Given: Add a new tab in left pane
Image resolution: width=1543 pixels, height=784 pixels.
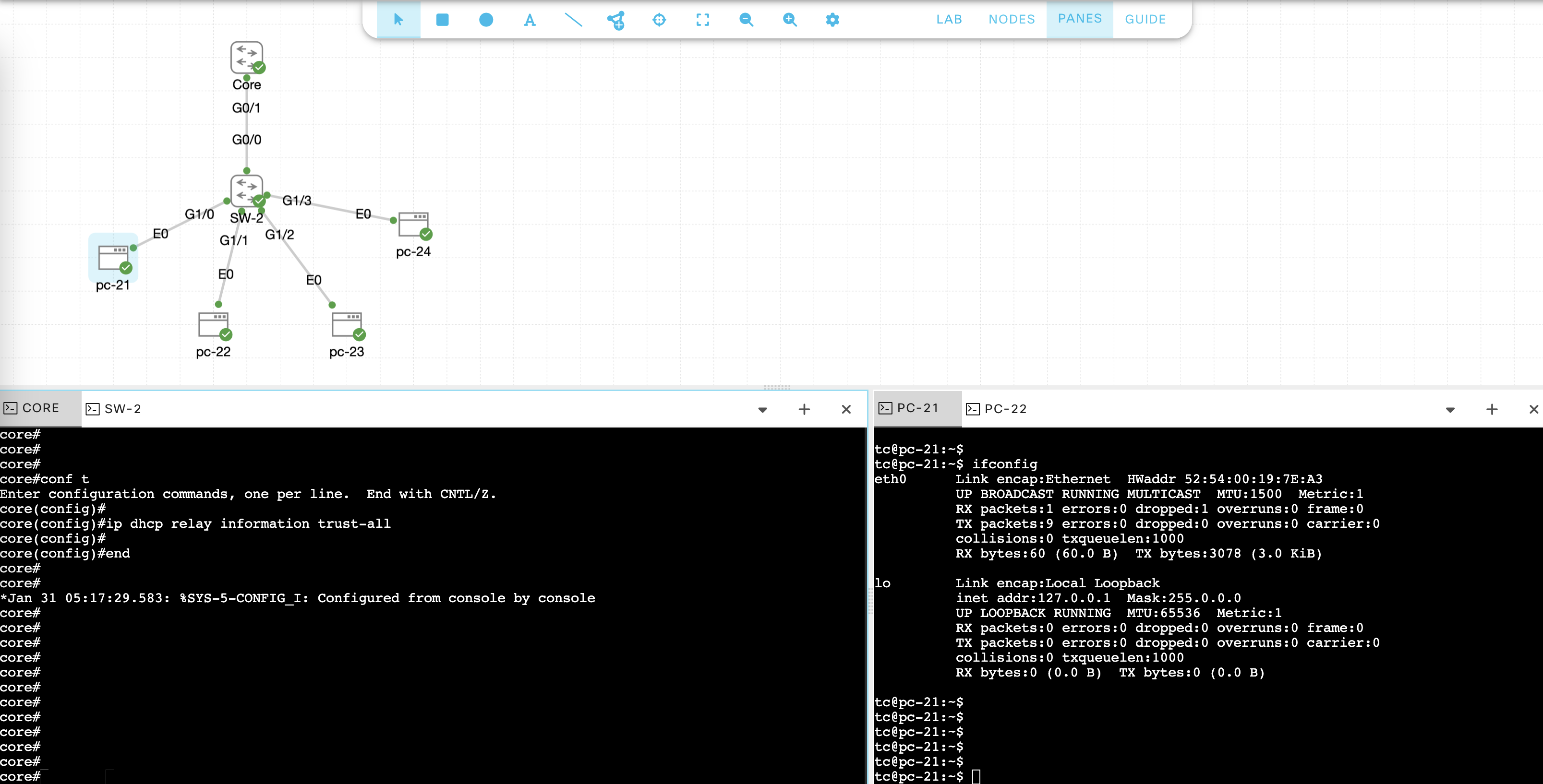Looking at the screenshot, I should [x=804, y=409].
